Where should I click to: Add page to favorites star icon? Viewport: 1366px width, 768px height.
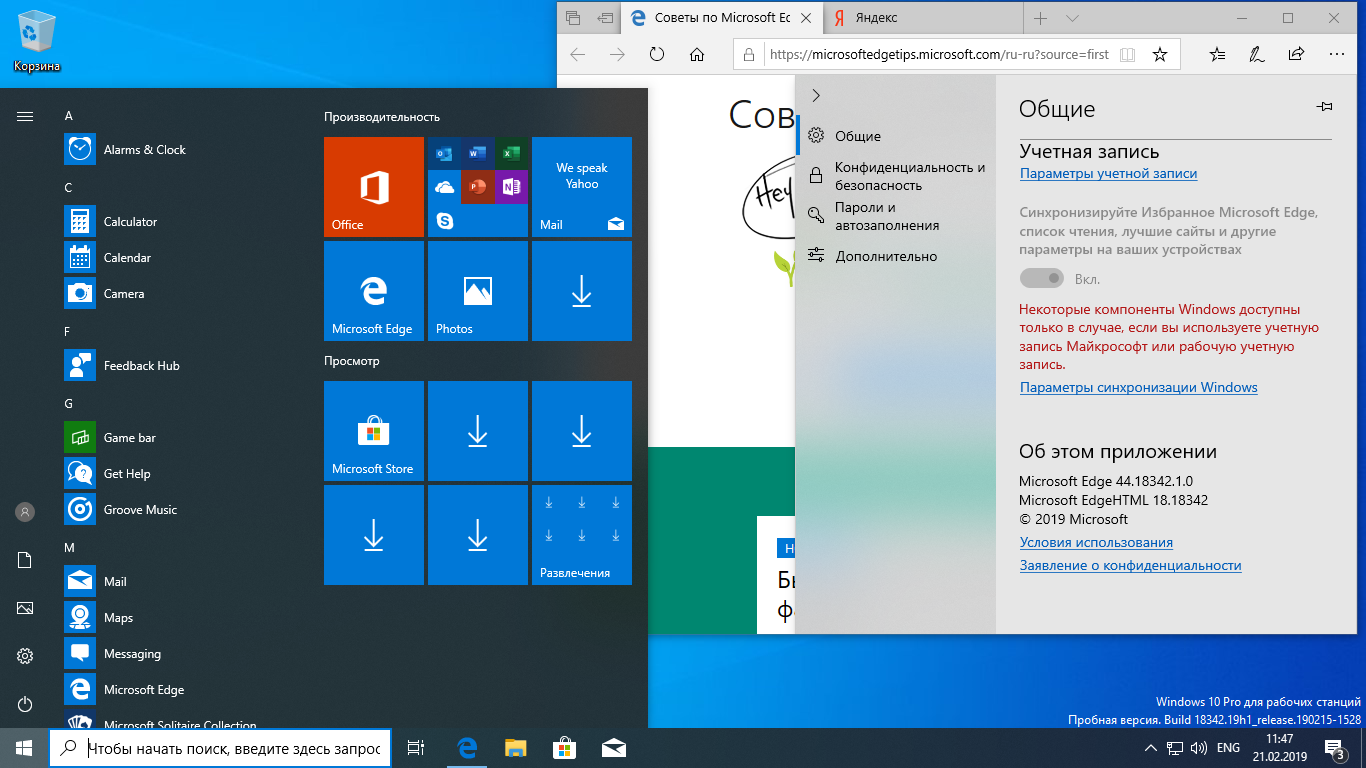pyautogui.click(x=1160, y=54)
